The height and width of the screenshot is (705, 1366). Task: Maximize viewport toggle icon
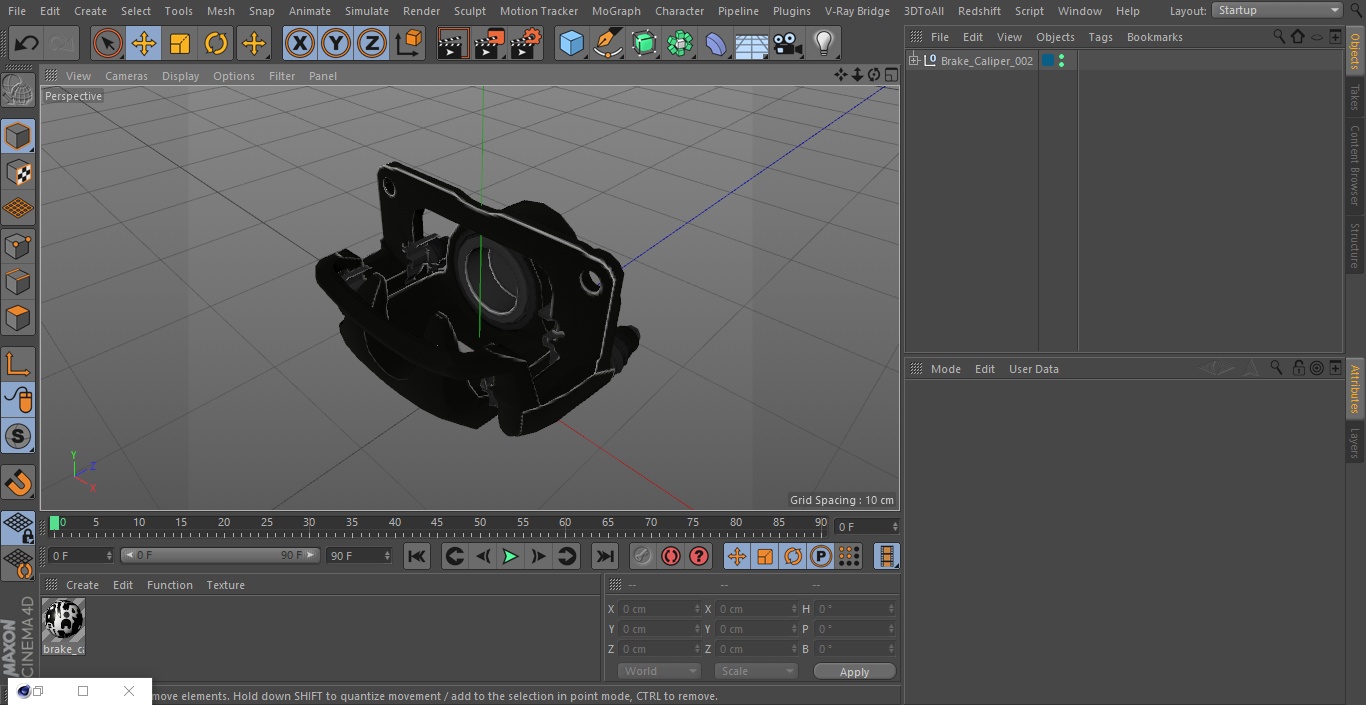890,75
